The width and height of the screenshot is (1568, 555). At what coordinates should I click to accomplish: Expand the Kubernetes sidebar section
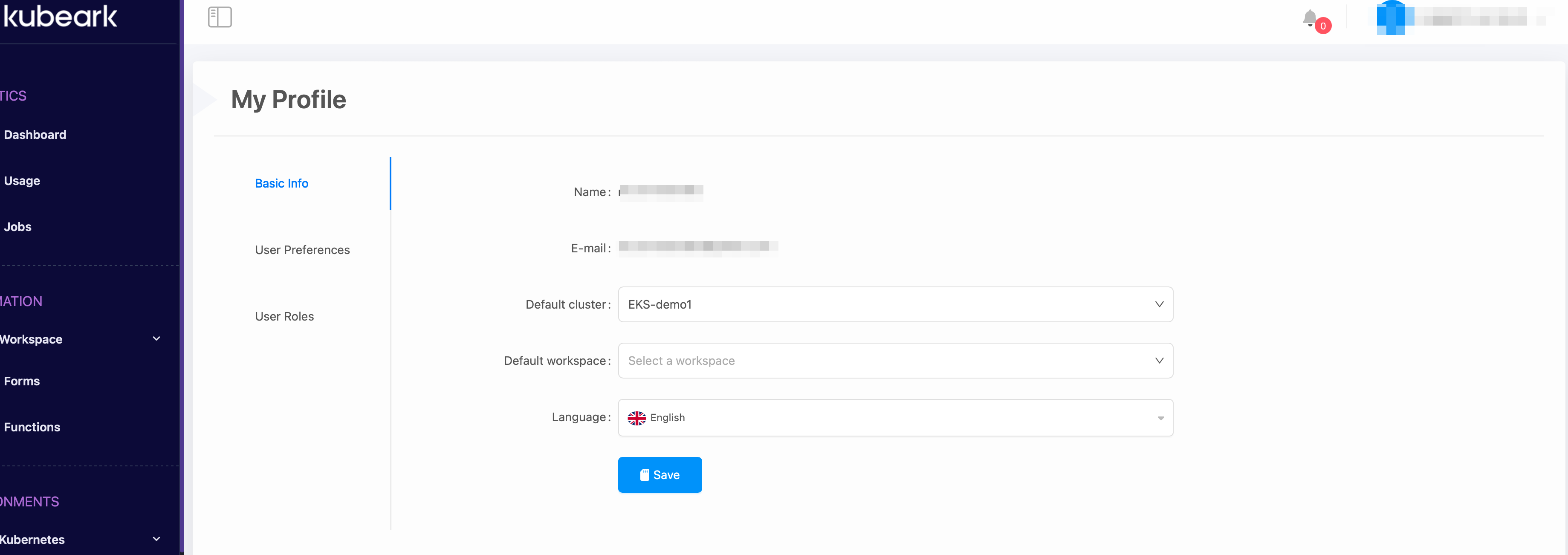coord(79,539)
